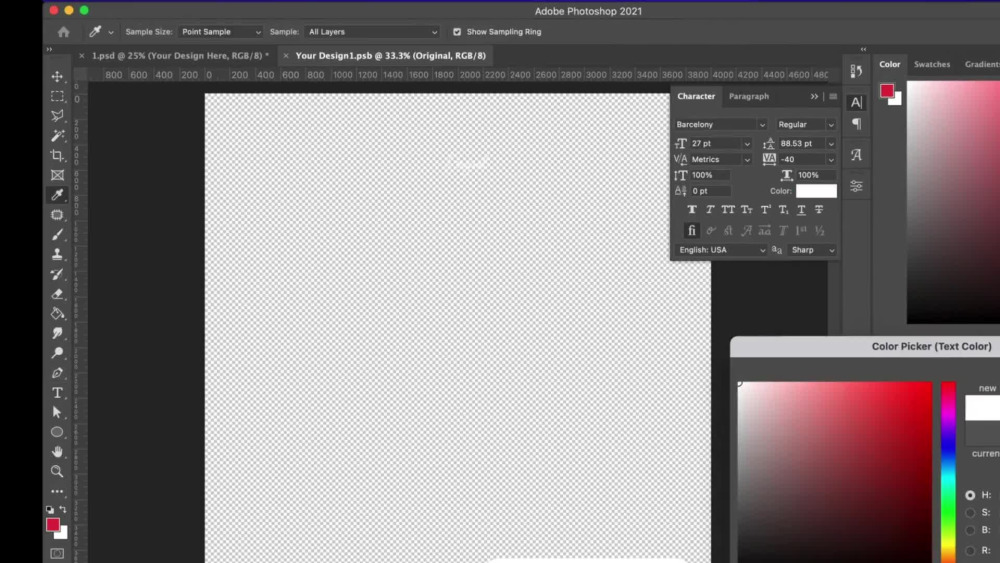Open the Edit Toolbar three-dots menu
1000x563 pixels.
(57, 492)
